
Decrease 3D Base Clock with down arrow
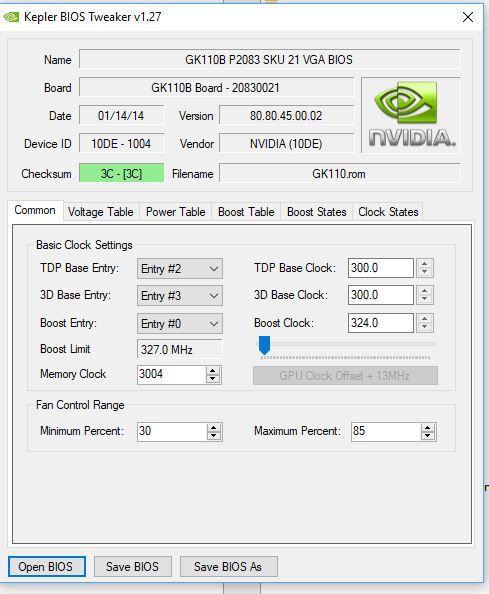coord(425,299)
